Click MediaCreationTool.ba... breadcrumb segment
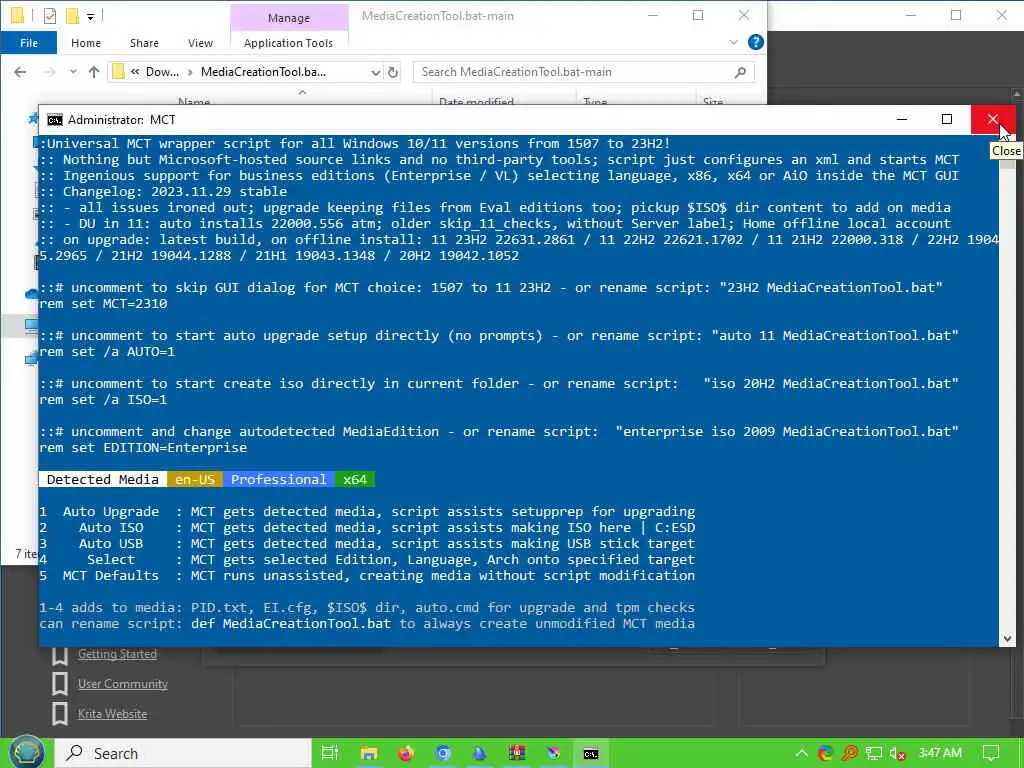The width and height of the screenshot is (1024, 768). (263, 72)
